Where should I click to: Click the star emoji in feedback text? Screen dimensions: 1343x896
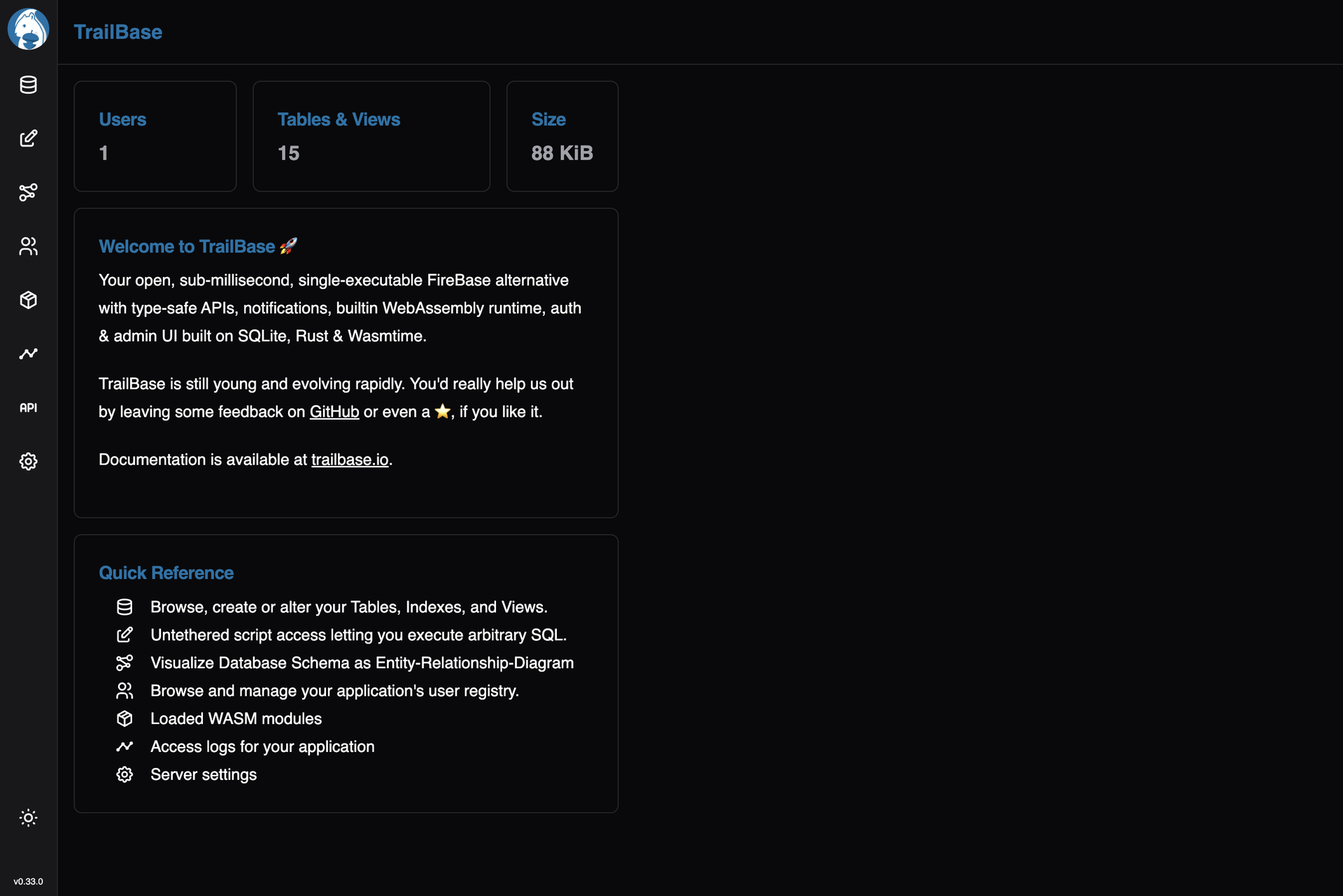click(443, 411)
